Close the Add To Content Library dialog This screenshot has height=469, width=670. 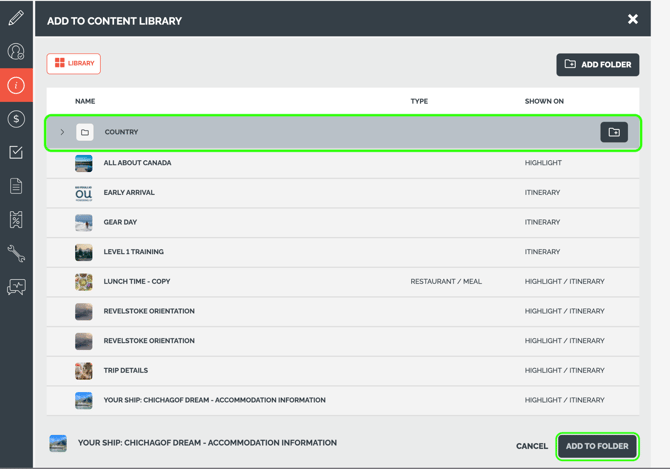pyautogui.click(x=632, y=19)
